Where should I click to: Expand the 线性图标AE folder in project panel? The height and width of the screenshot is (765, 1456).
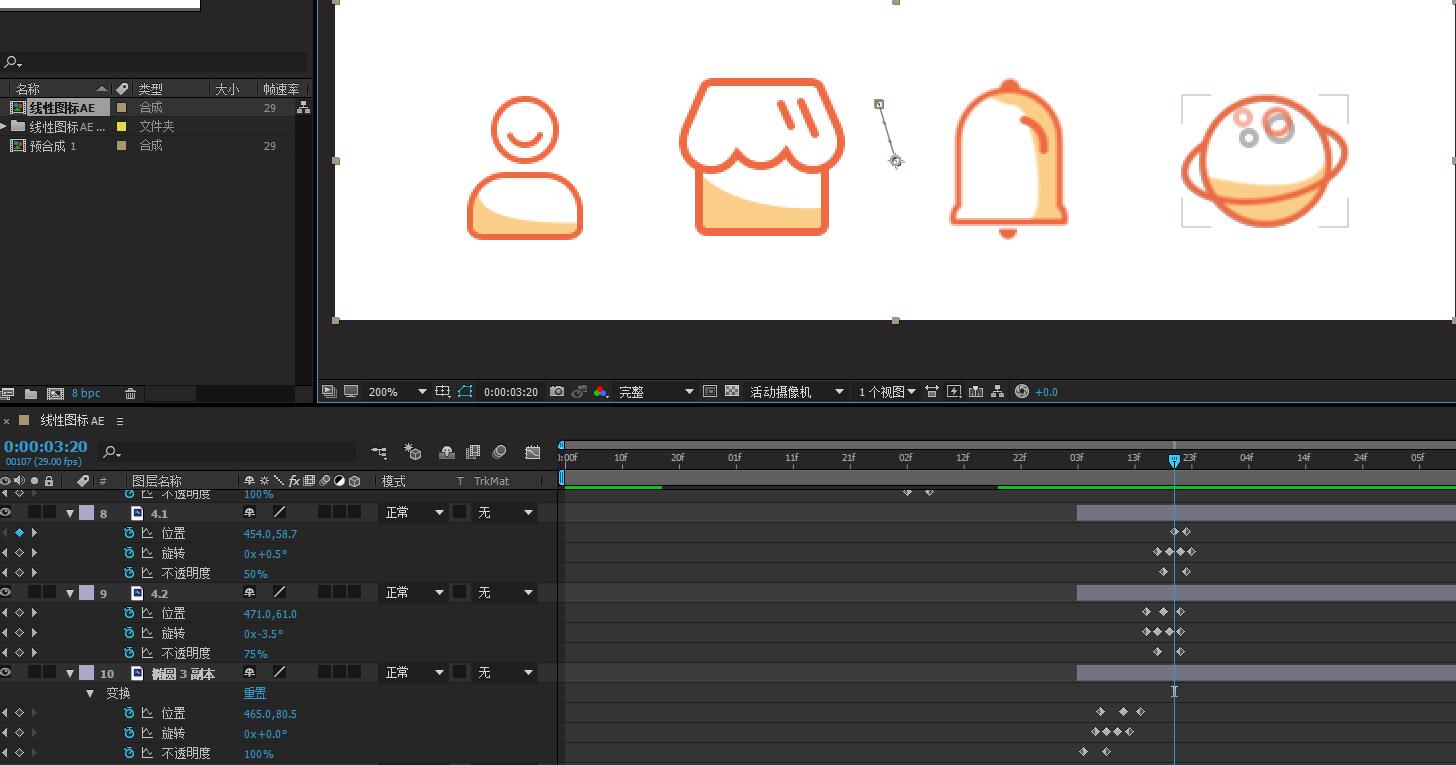(4, 126)
